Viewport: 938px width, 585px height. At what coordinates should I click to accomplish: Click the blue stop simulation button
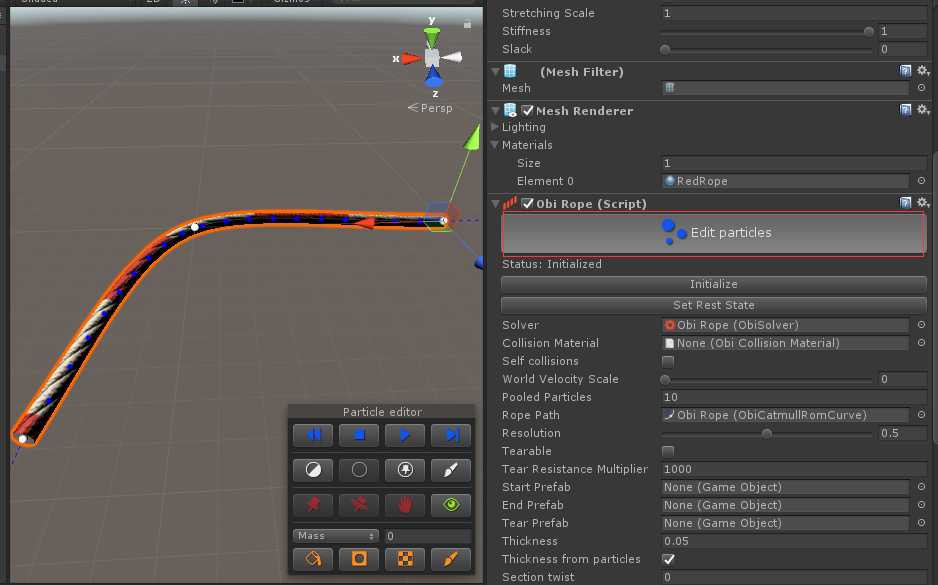click(x=359, y=435)
